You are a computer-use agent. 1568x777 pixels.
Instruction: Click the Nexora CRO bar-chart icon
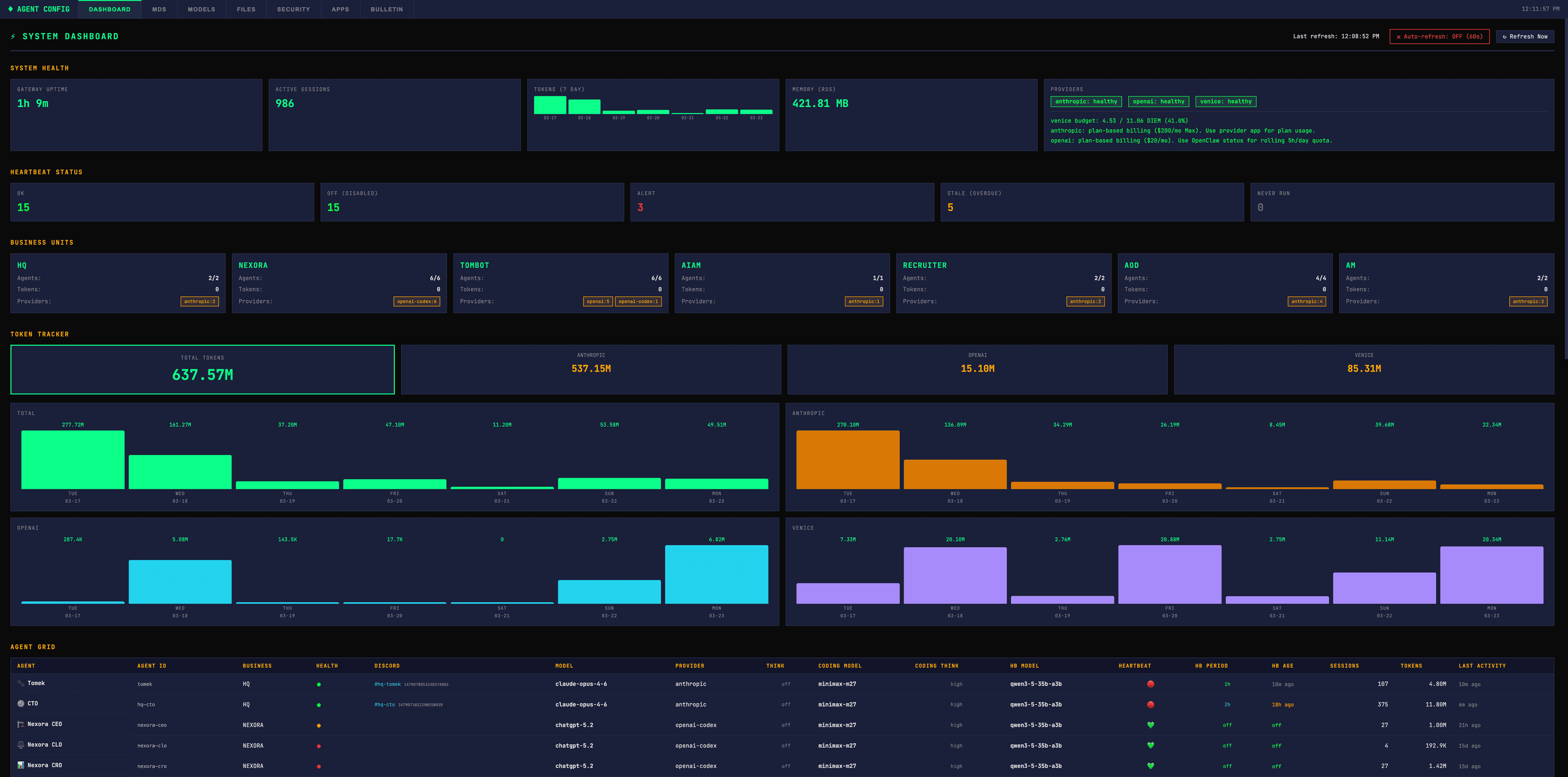pyautogui.click(x=21, y=766)
